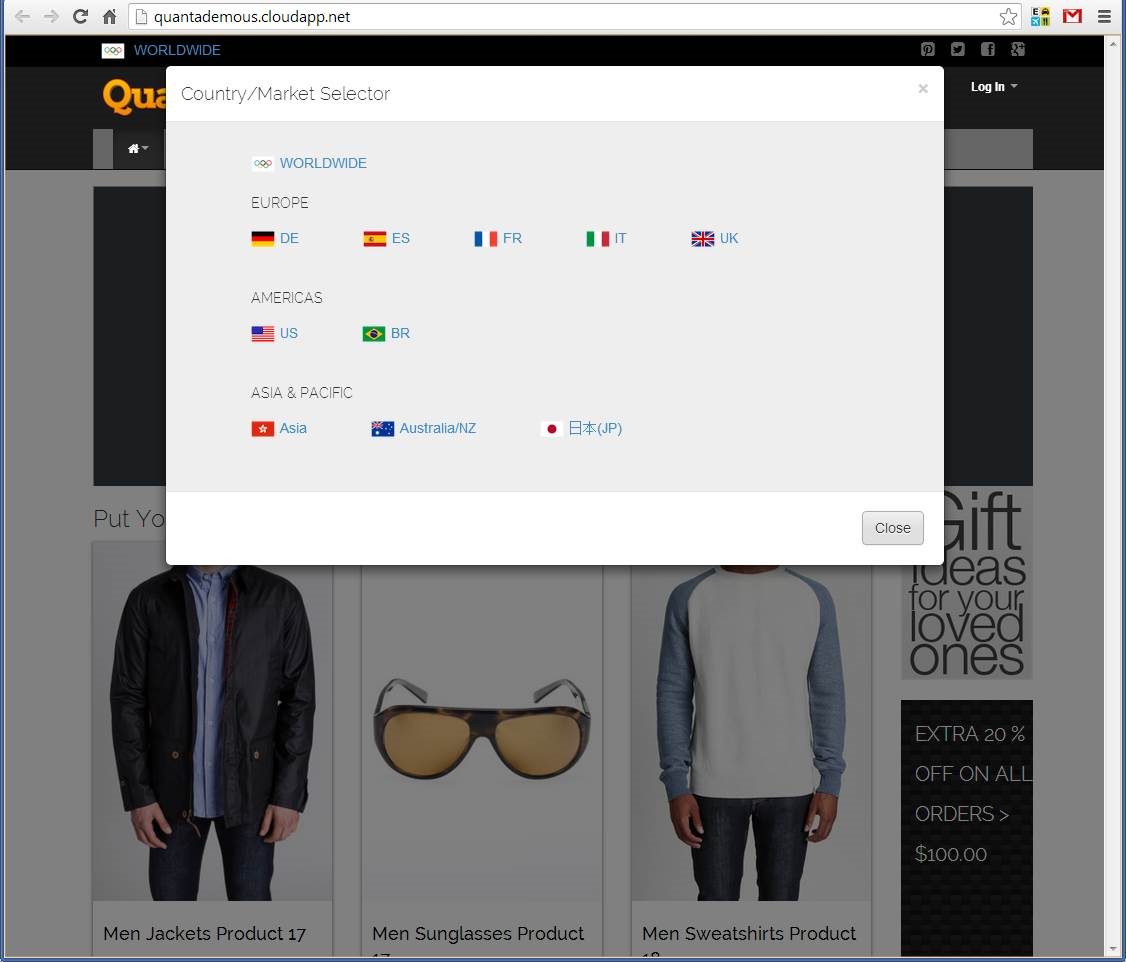This screenshot has width=1126, height=962.
Task: Dismiss modal with the X button
Action: click(x=923, y=89)
